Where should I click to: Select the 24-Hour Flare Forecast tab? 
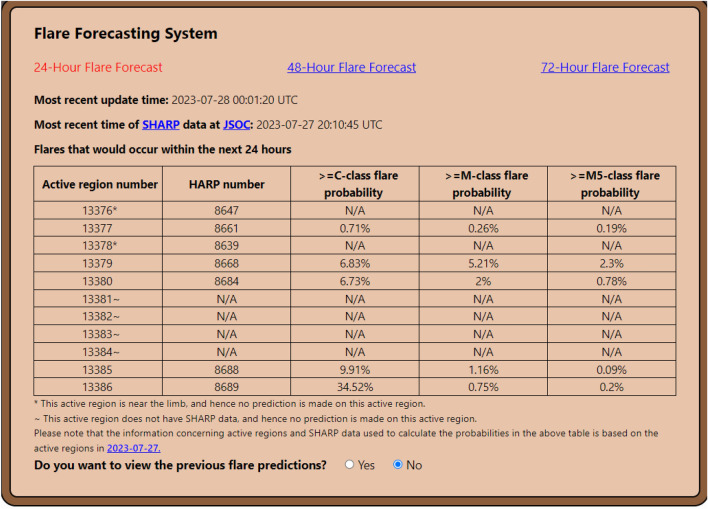[98, 67]
